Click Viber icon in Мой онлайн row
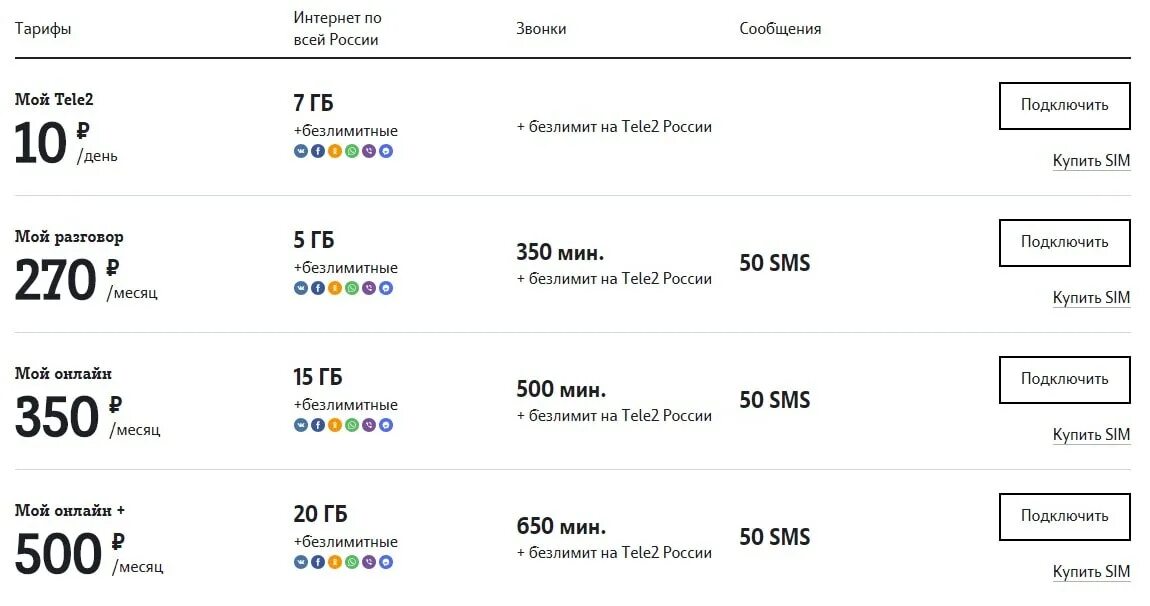Image resolution: width=1150 pixels, height=606 pixels. pos(369,426)
